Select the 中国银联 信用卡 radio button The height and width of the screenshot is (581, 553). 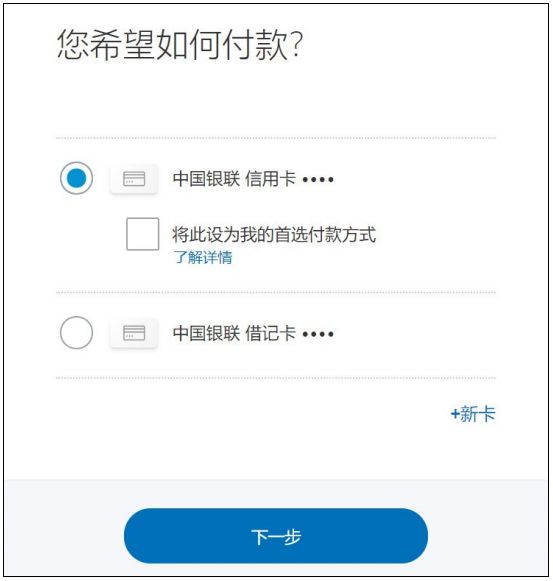point(76,178)
